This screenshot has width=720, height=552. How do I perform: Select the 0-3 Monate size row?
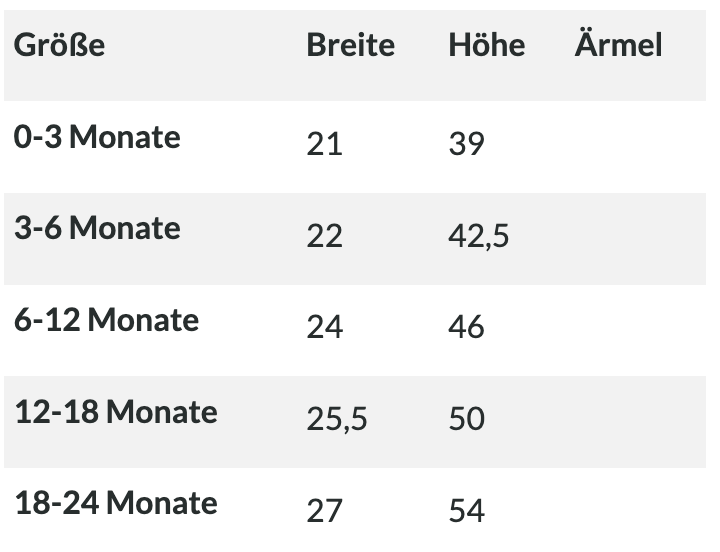355,147
